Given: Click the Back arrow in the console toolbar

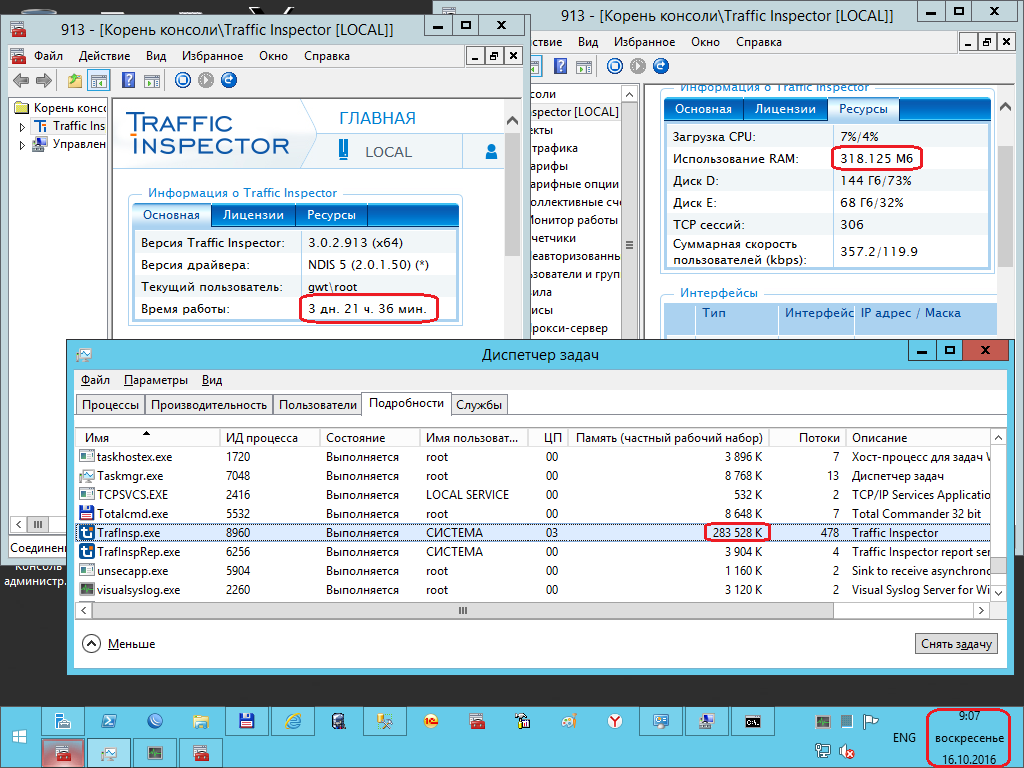Looking at the screenshot, I should tap(21, 81).
